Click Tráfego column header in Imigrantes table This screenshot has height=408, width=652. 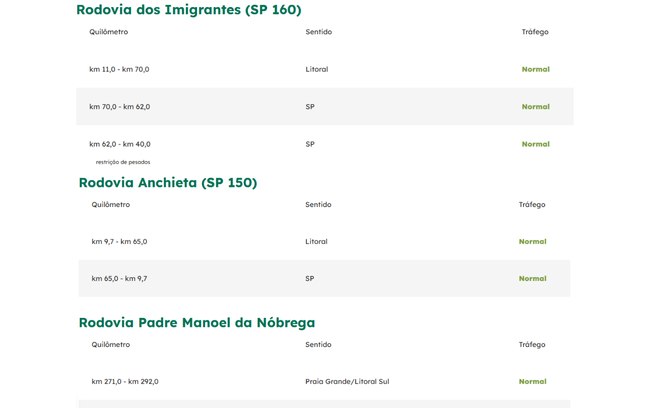(x=535, y=32)
